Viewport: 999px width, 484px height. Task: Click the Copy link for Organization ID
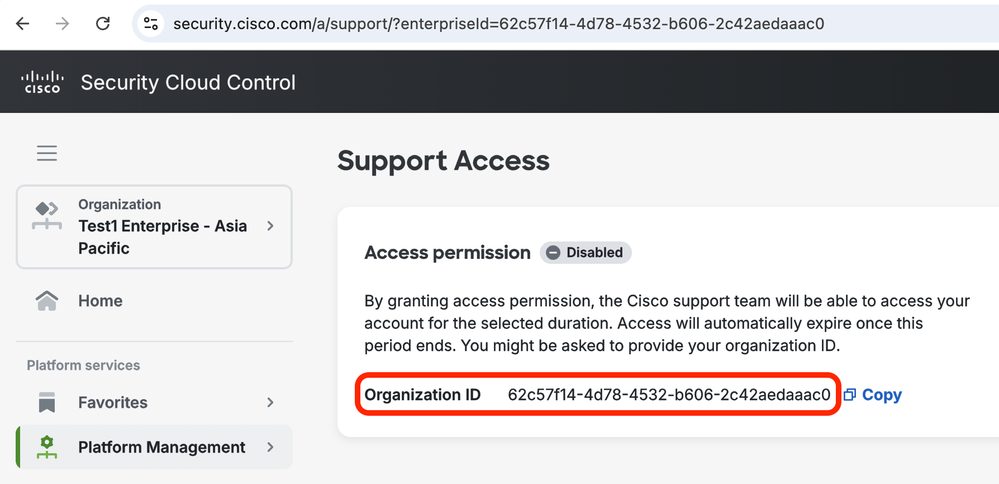pos(882,395)
